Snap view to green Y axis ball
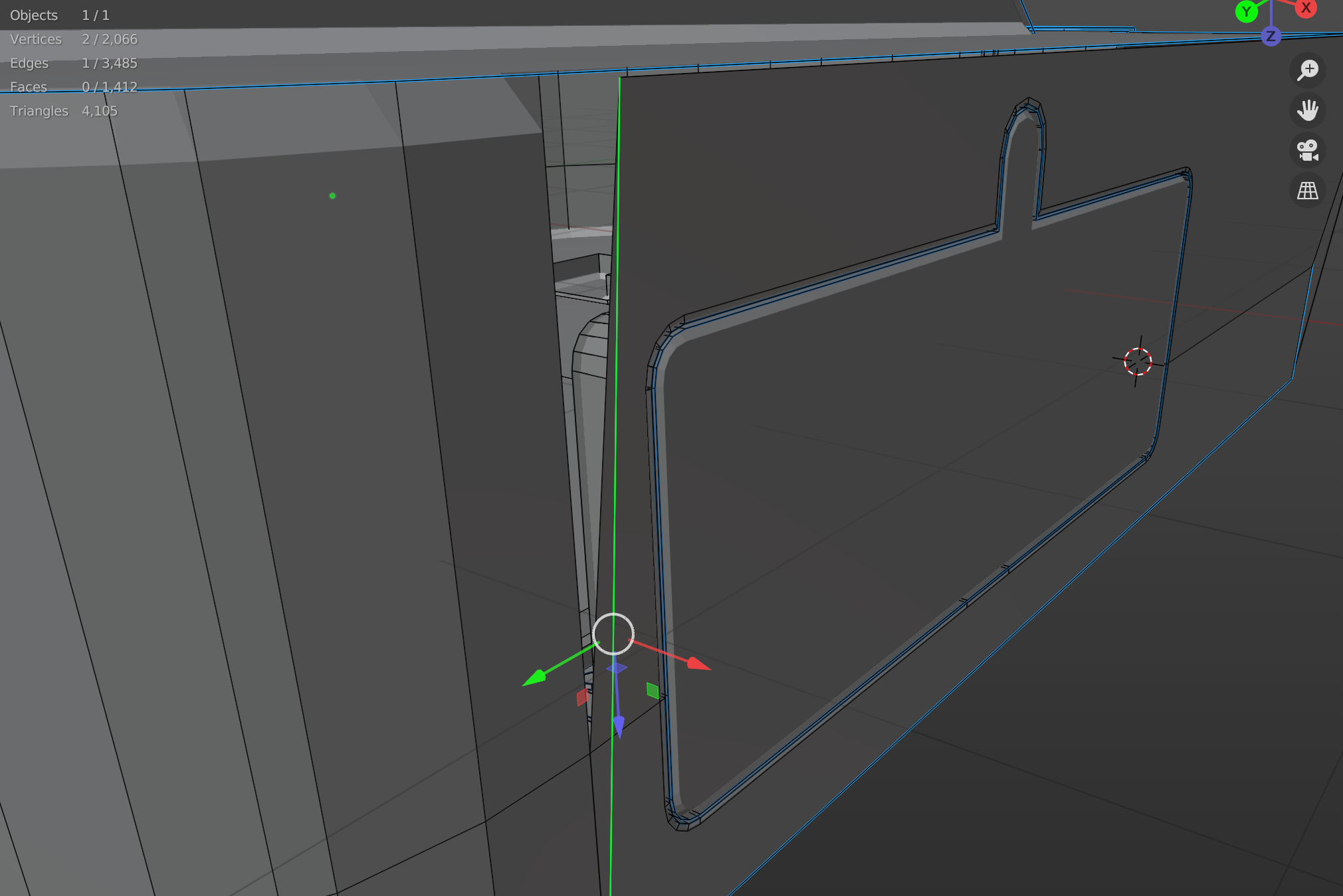The image size is (1343, 896). pyautogui.click(x=1246, y=11)
